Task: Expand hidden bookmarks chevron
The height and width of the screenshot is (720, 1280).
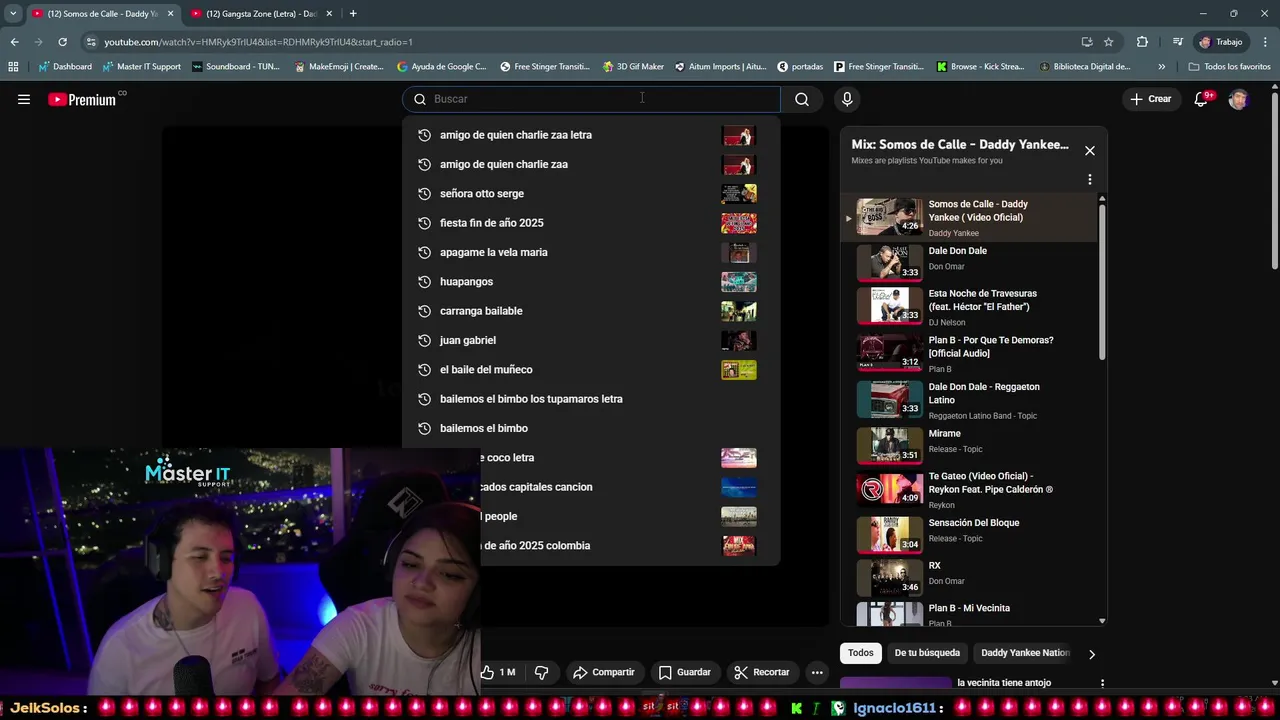Action: (1161, 67)
